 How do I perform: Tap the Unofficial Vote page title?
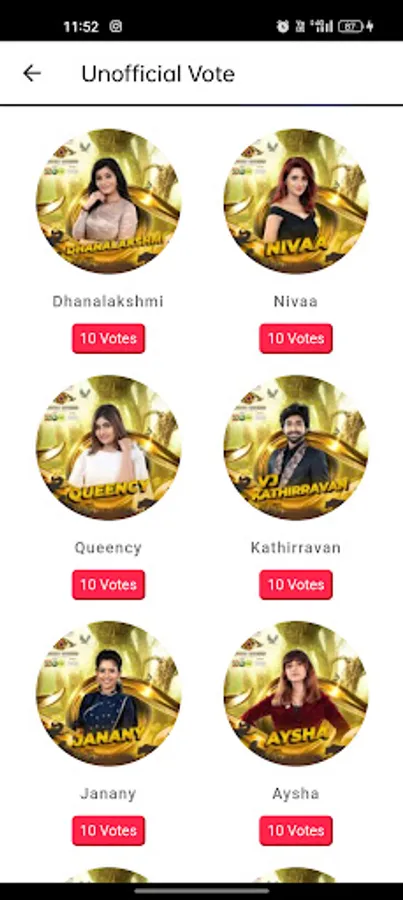[x=158, y=73]
